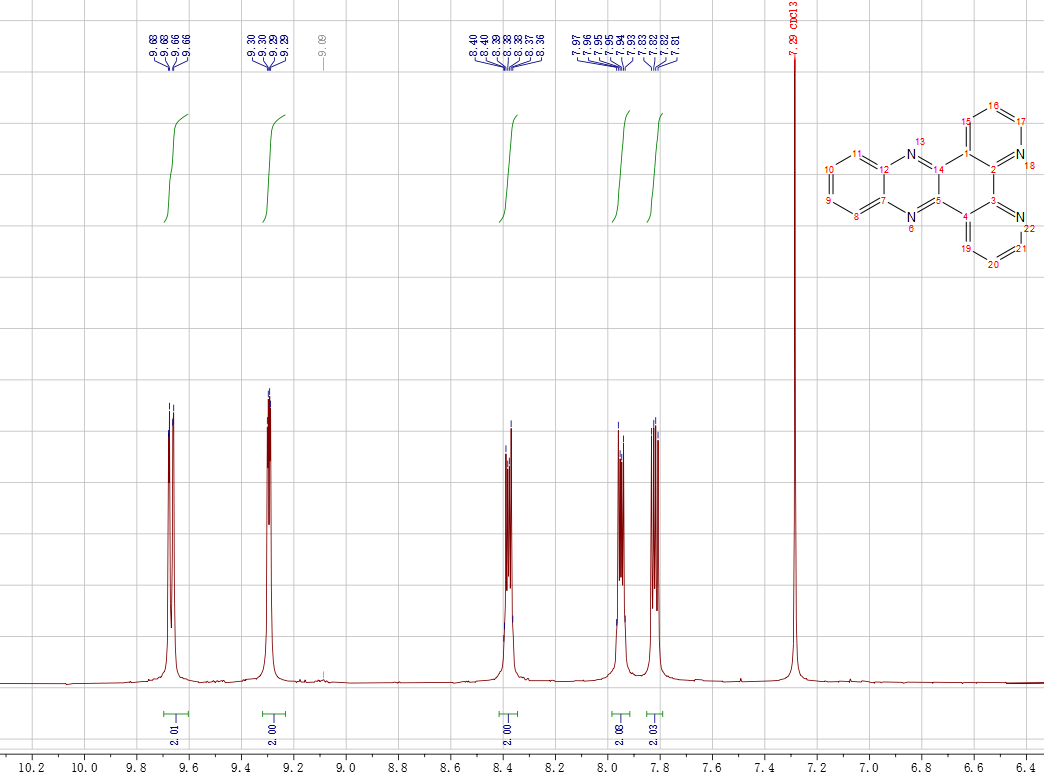The width and height of the screenshot is (1044, 778).
Task: Click the CDCl3 solvent peak at 7.29 ppm
Action: pyautogui.click(x=795, y=400)
